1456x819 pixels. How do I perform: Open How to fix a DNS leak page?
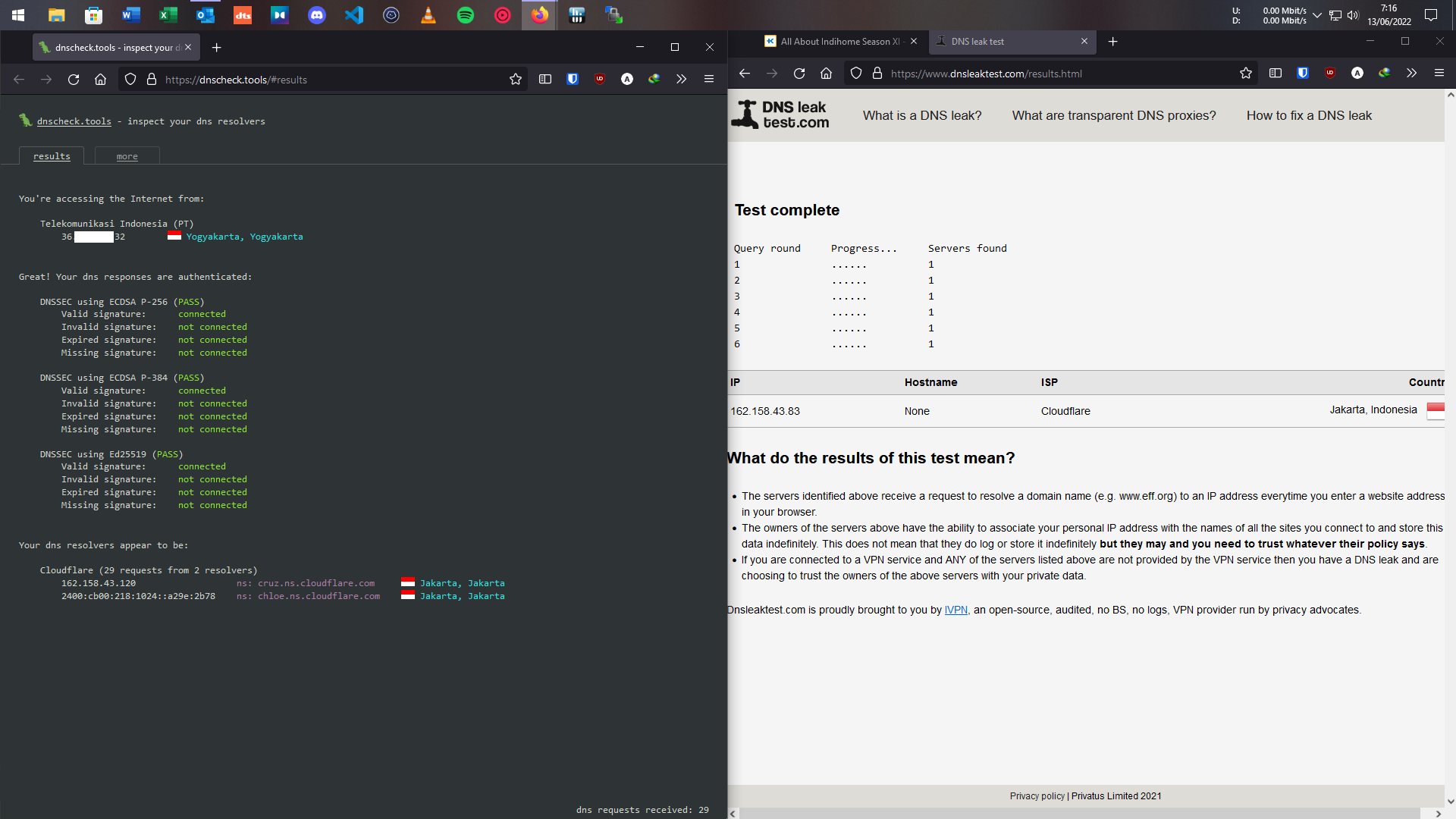[x=1309, y=115]
